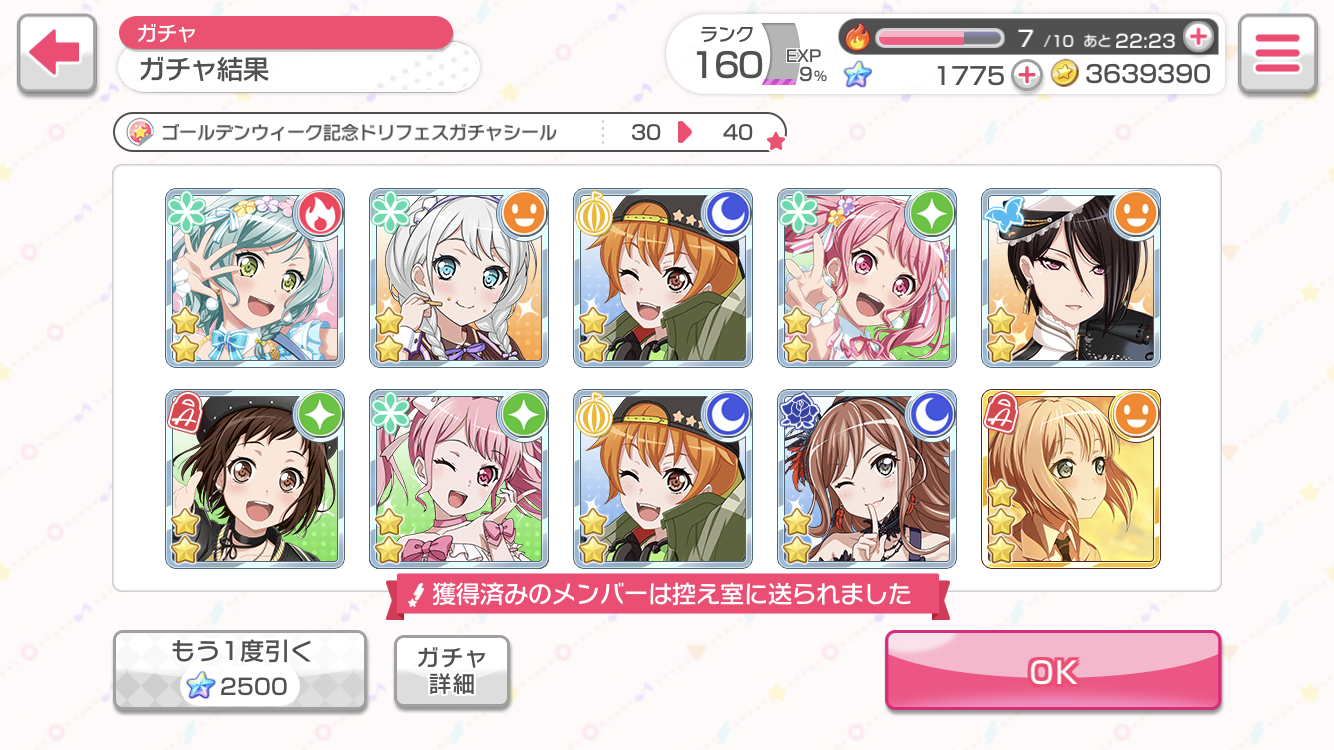Add stamina with the plus next to 22:23
Screen dimensions: 1334x750
pyautogui.click(x=1197, y=38)
